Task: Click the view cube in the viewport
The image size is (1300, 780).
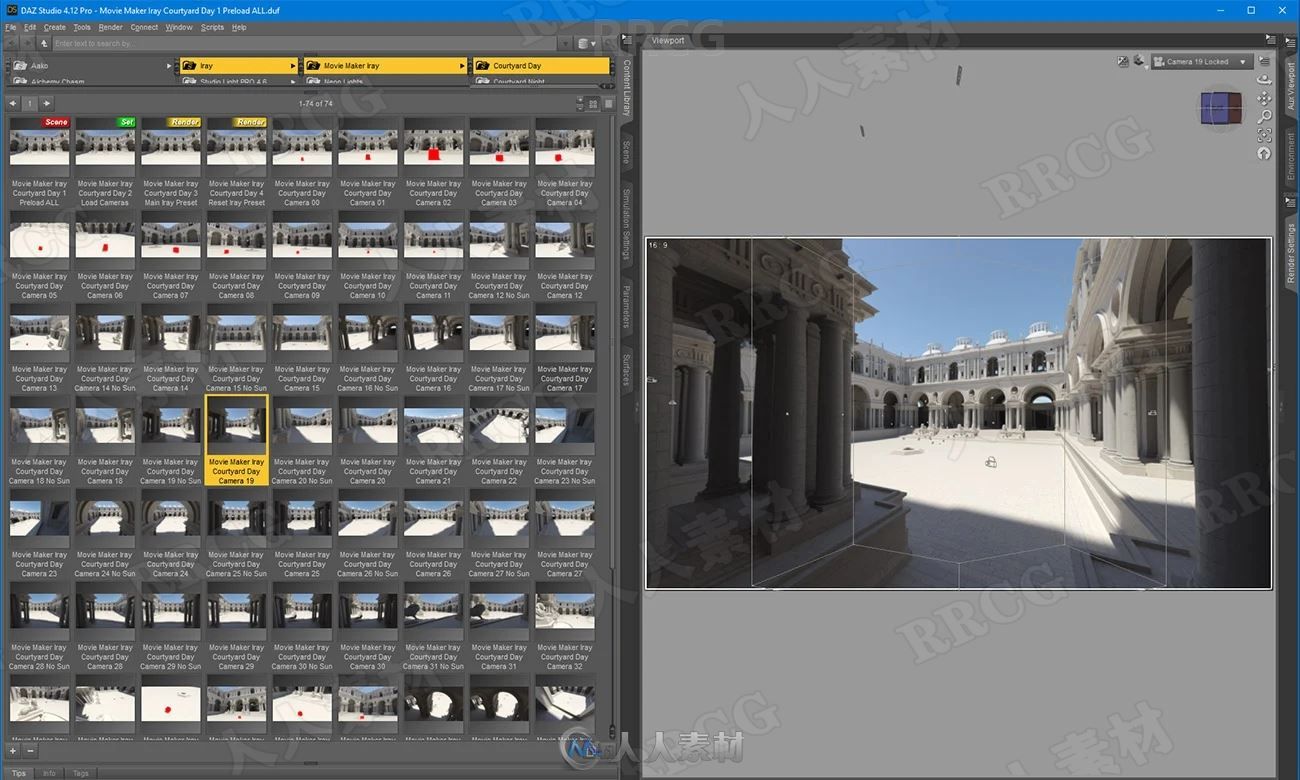Action: (x=1220, y=108)
